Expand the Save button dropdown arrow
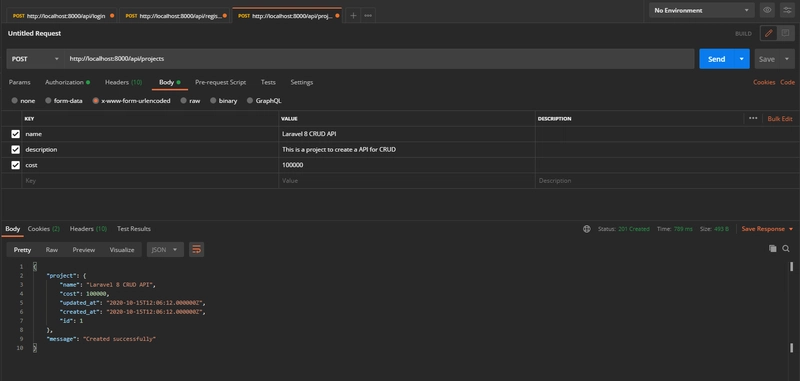800x381 pixels. click(x=786, y=59)
